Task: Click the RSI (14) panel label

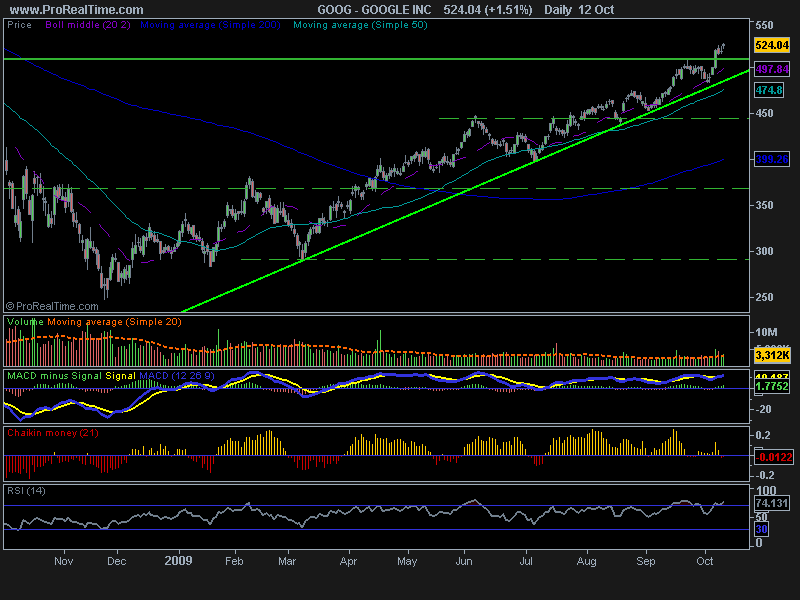Action: coord(26,491)
